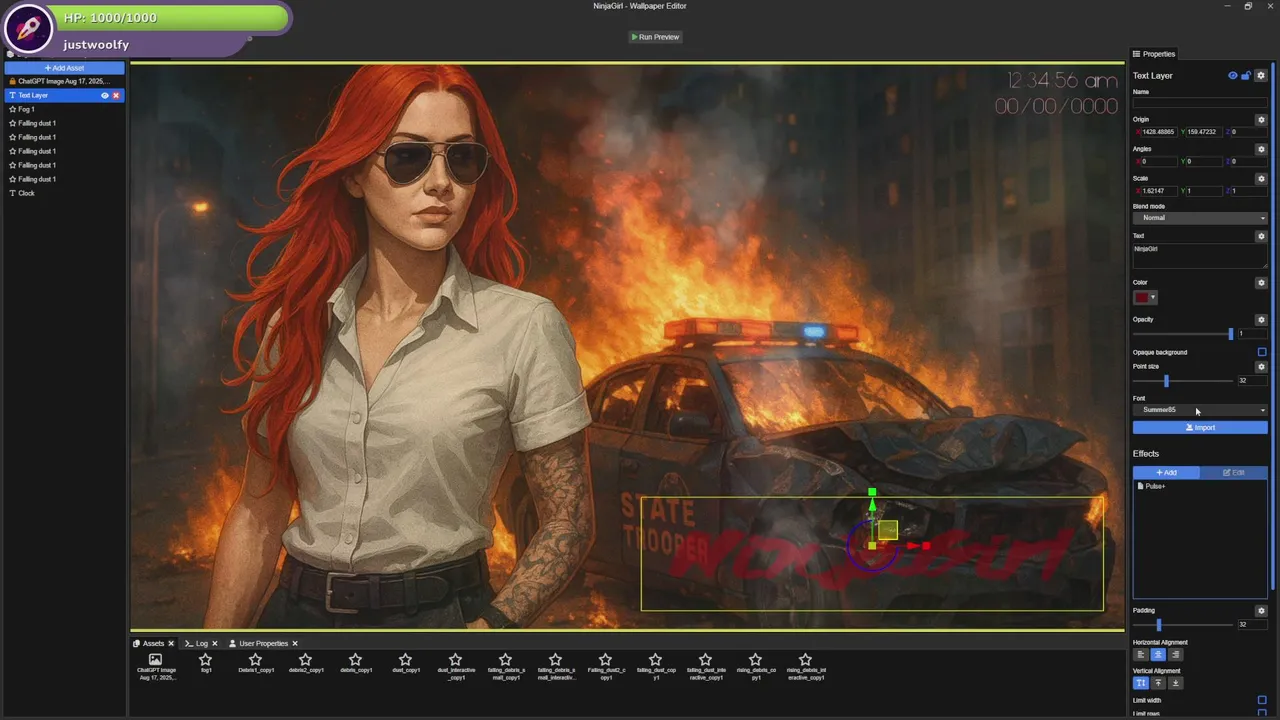1280x720 pixels.
Task: Select the Falling_dust2_copy1 asset icon
Action: [605, 660]
